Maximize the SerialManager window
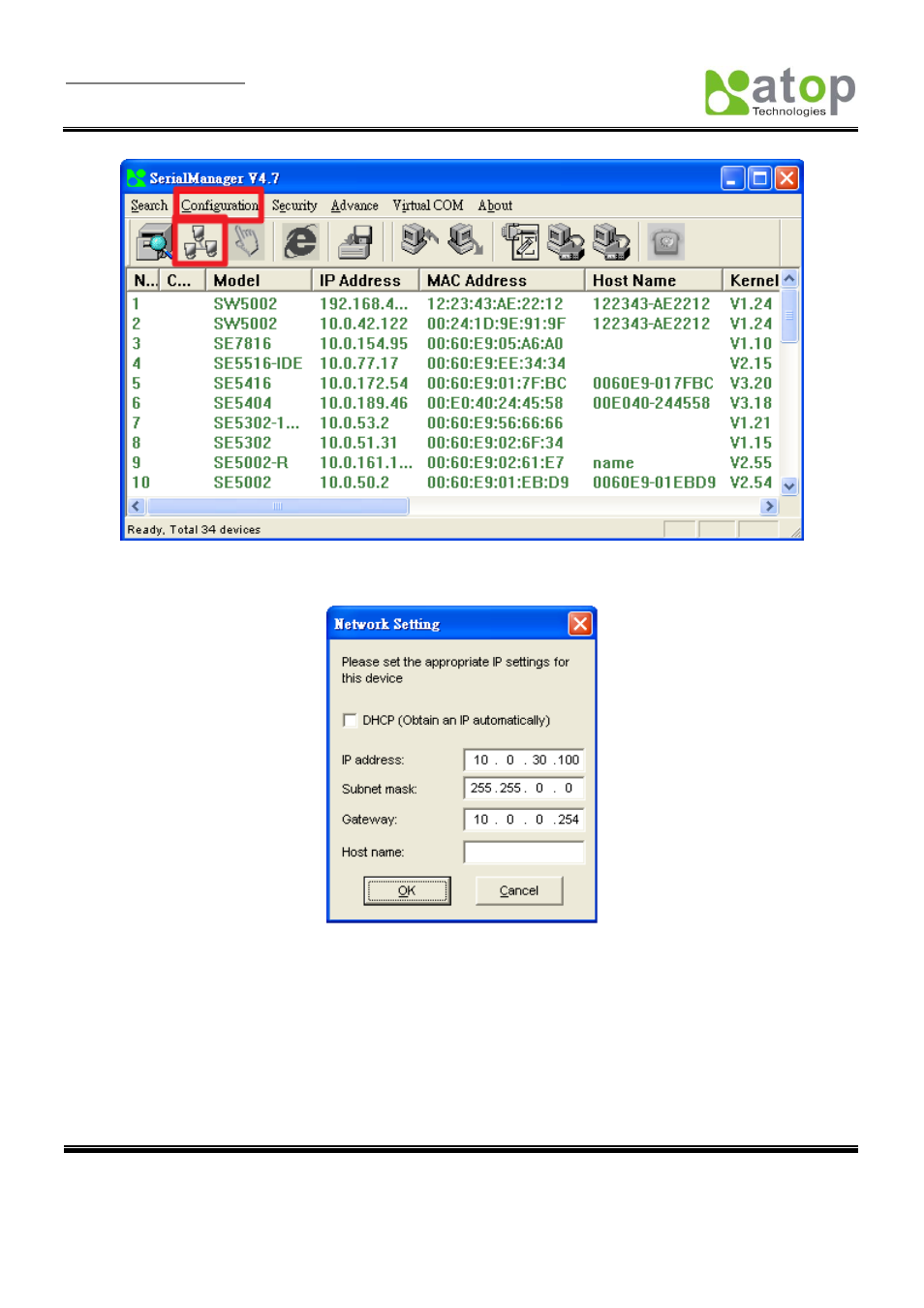This screenshot has height=1308, width=924. pos(760,178)
